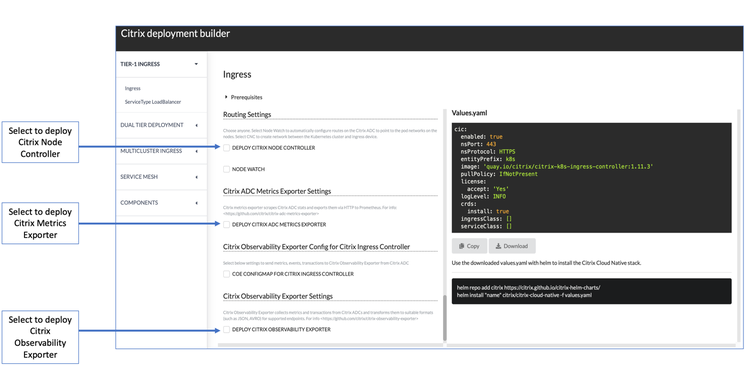Copy the Values.yaml content
750x378 pixels.
tap(469, 246)
